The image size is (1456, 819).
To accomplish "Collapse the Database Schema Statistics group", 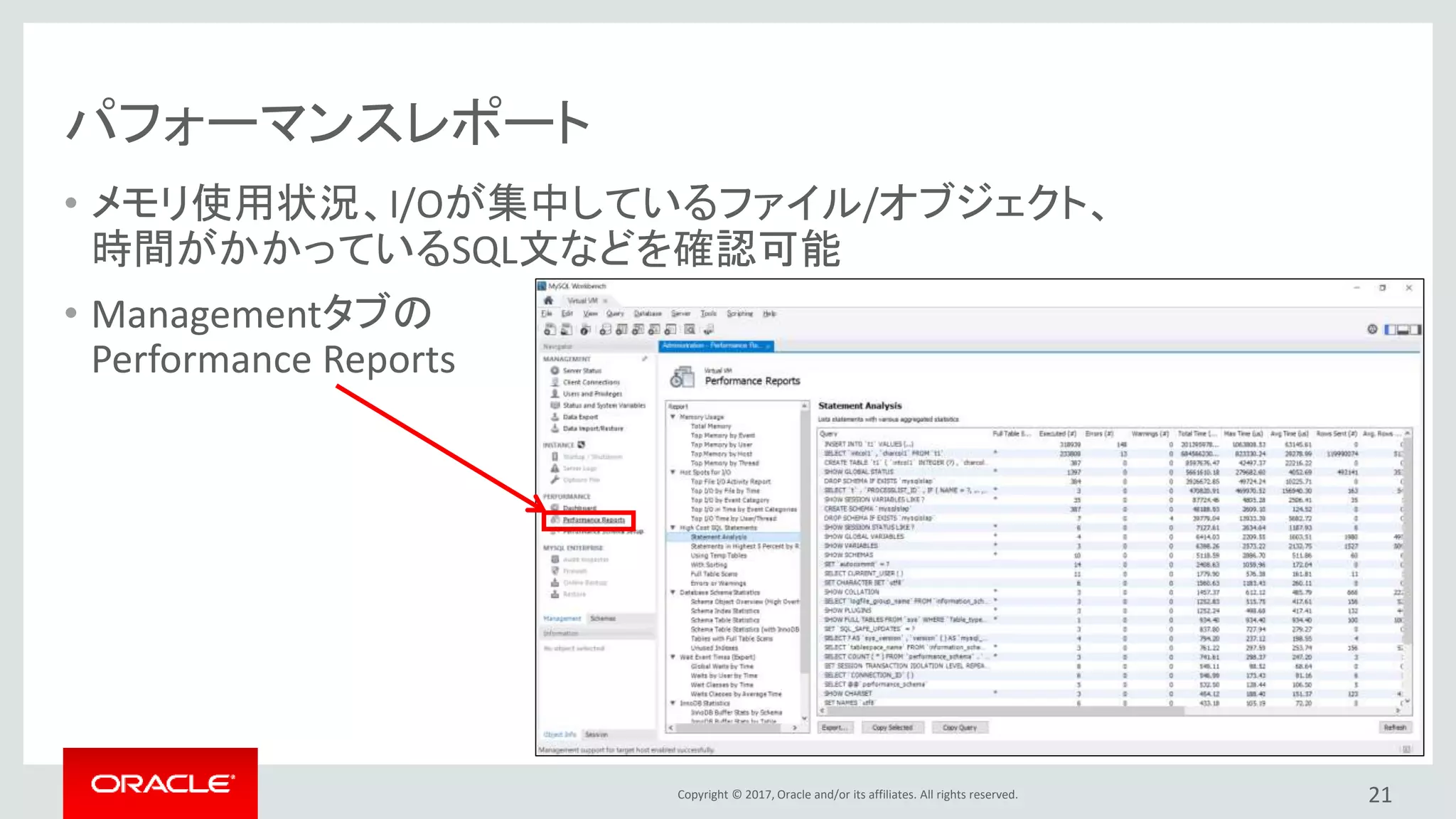I will (673, 592).
